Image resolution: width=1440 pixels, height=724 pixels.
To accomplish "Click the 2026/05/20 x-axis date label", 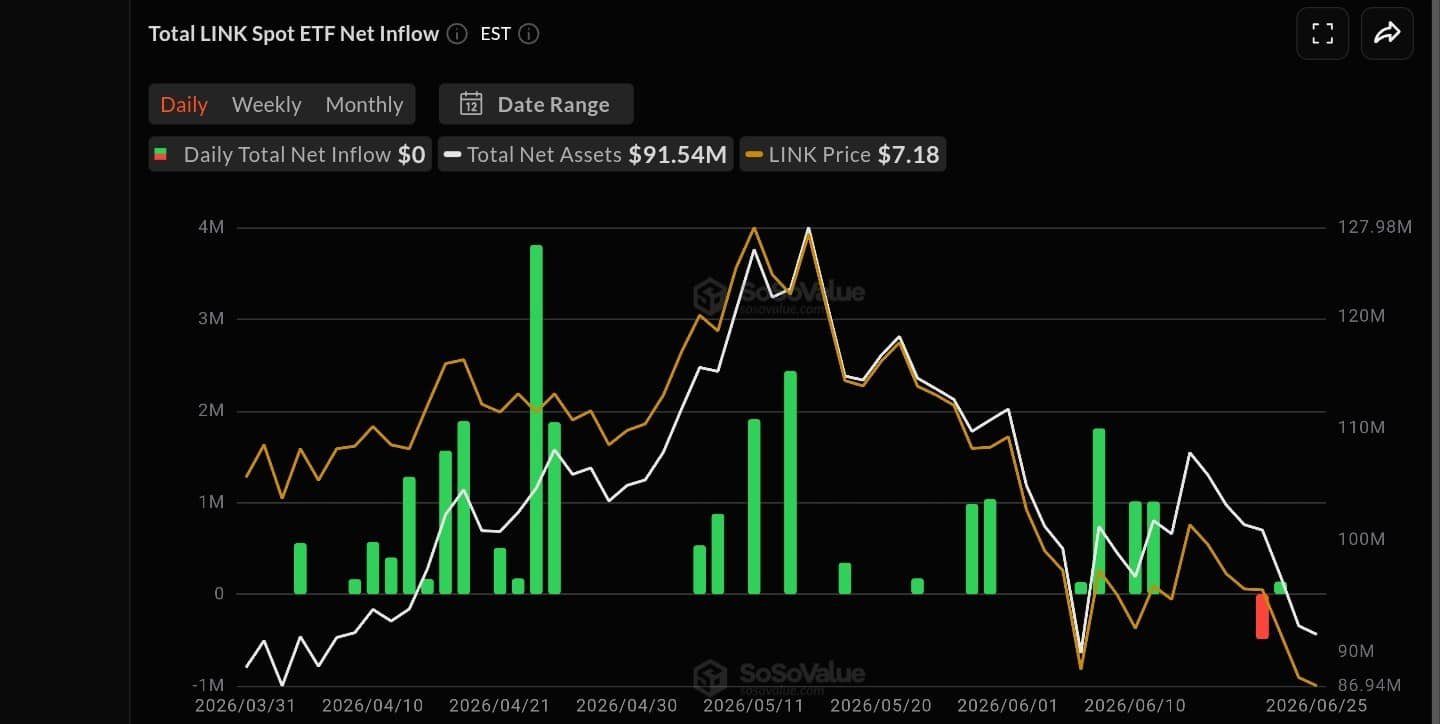I will pos(881,705).
